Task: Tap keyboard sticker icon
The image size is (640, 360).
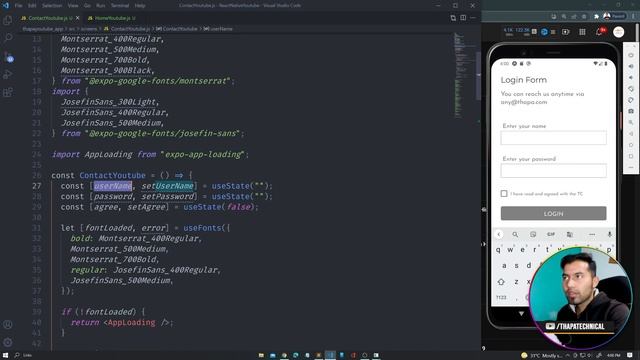Action: point(533,234)
